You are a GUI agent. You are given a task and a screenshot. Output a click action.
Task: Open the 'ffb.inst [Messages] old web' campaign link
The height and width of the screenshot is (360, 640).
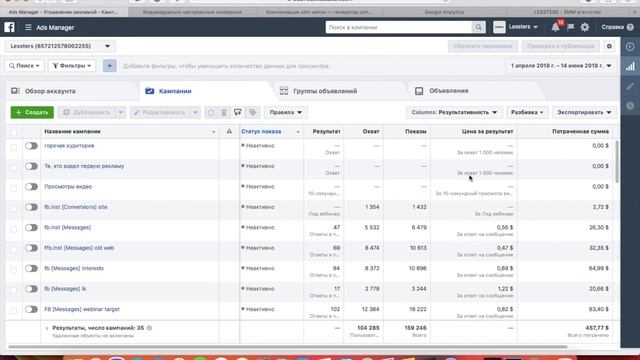(x=79, y=248)
